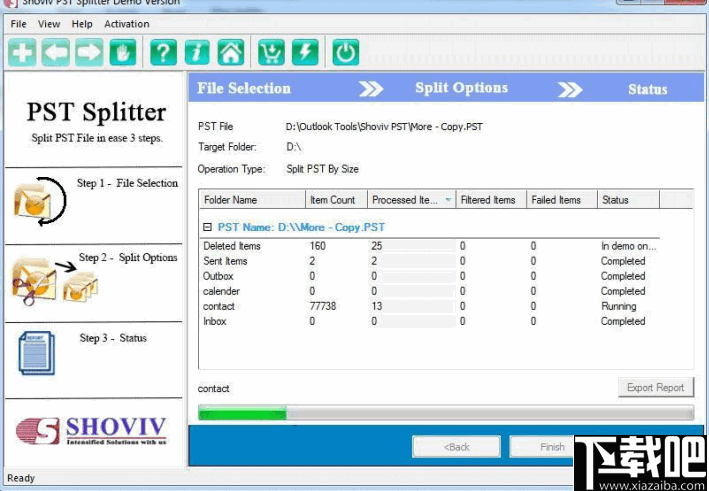
Task: Click the lightning bolt Activate icon
Action: [305, 52]
